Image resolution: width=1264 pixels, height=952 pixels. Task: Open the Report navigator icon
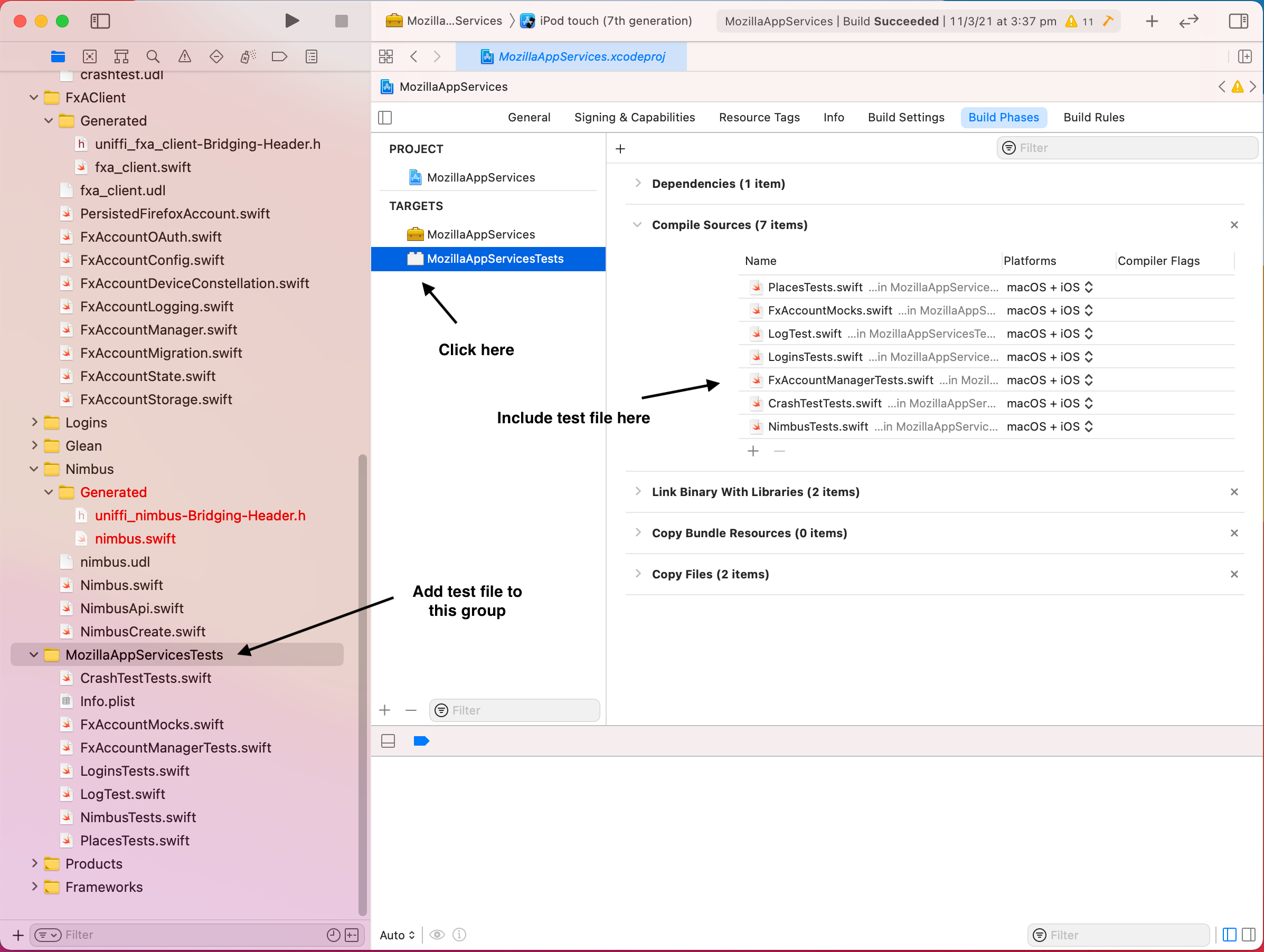coord(312,56)
